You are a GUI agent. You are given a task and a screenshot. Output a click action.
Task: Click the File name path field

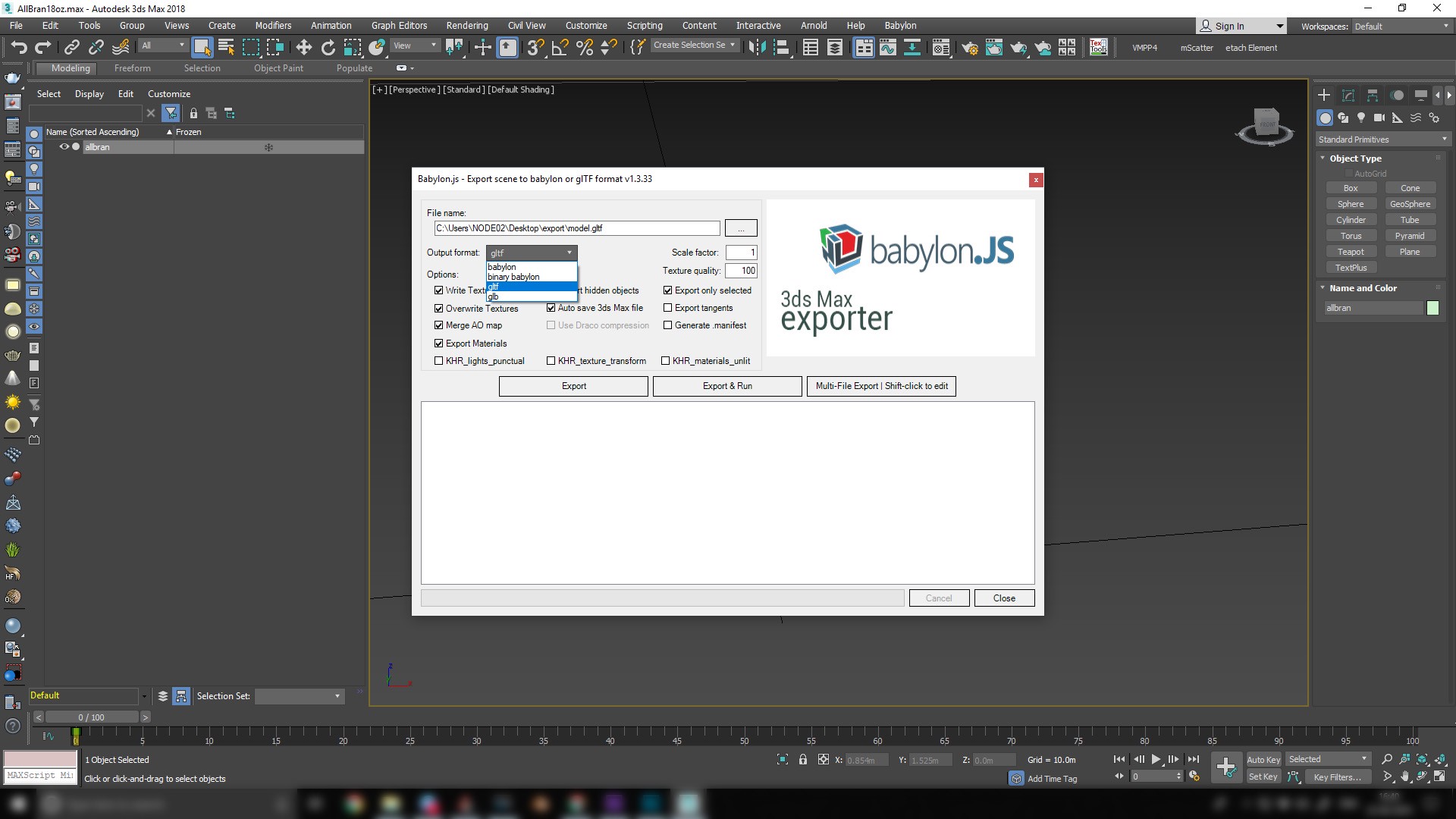click(x=576, y=228)
